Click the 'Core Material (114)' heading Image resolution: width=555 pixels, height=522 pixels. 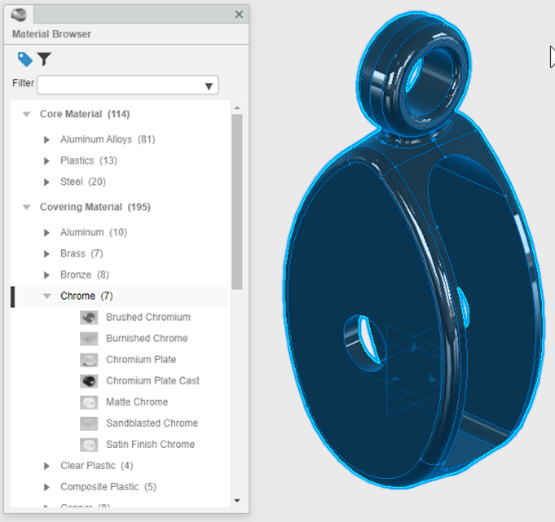pos(85,114)
